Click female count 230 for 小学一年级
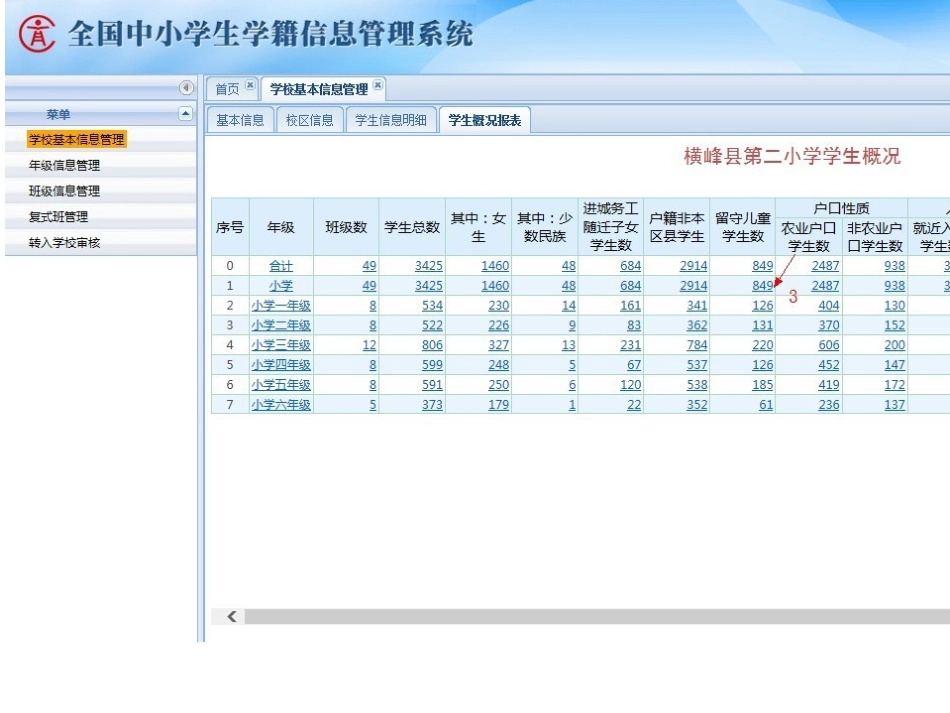The image size is (950, 713). pyautogui.click(x=499, y=306)
